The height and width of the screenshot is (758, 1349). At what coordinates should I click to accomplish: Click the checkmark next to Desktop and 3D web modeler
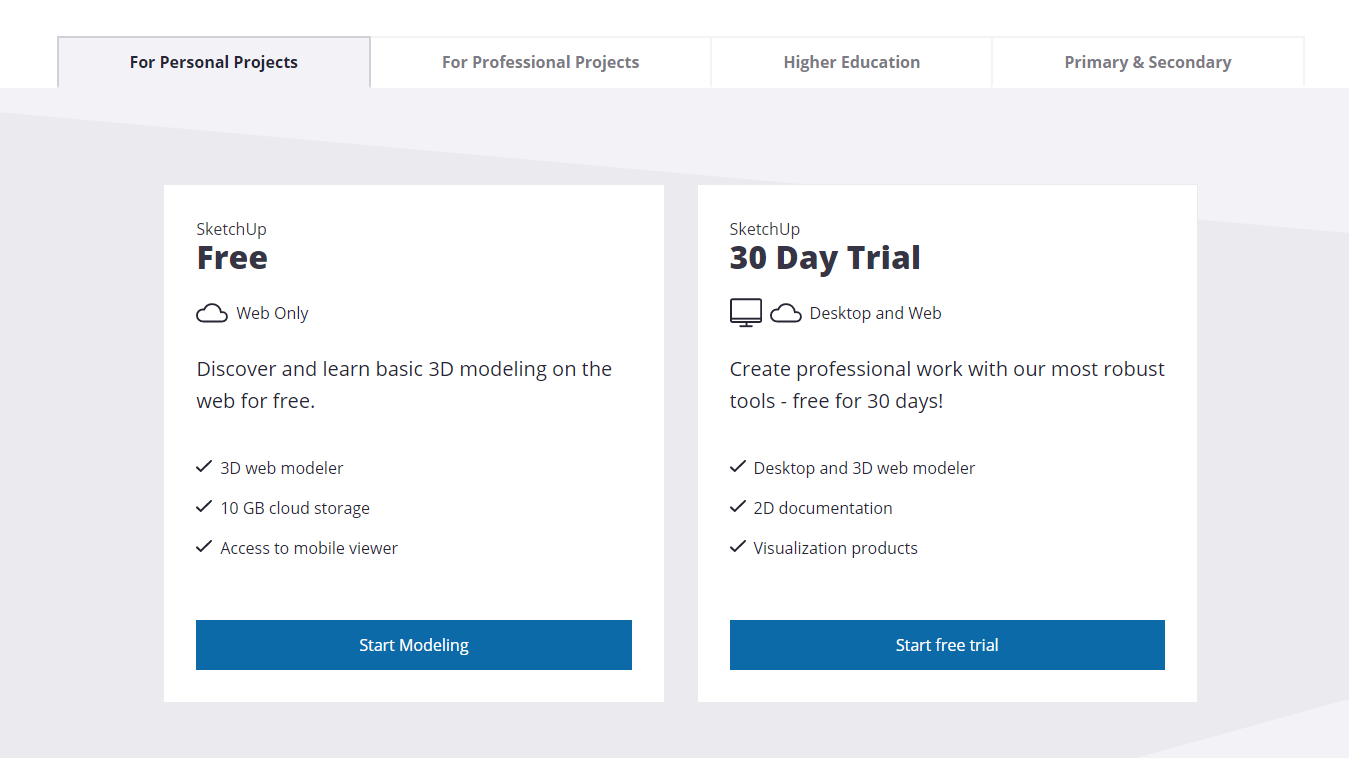click(738, 467)
